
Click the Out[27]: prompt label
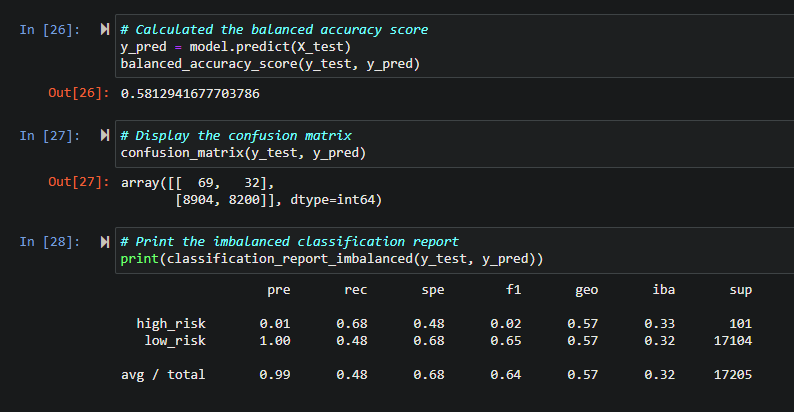tap(78, 182)
